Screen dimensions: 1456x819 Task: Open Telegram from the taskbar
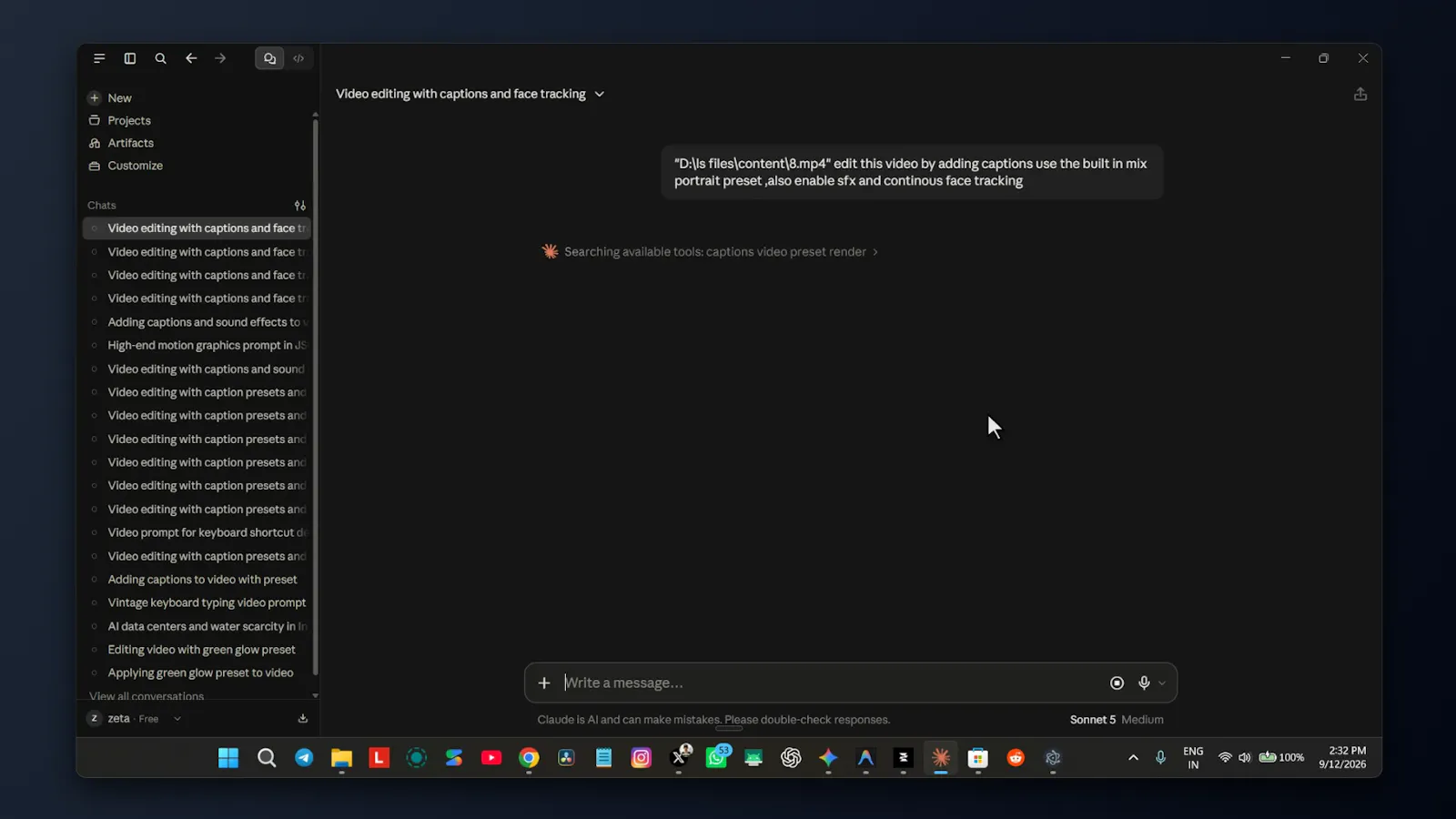coord(304,758)
